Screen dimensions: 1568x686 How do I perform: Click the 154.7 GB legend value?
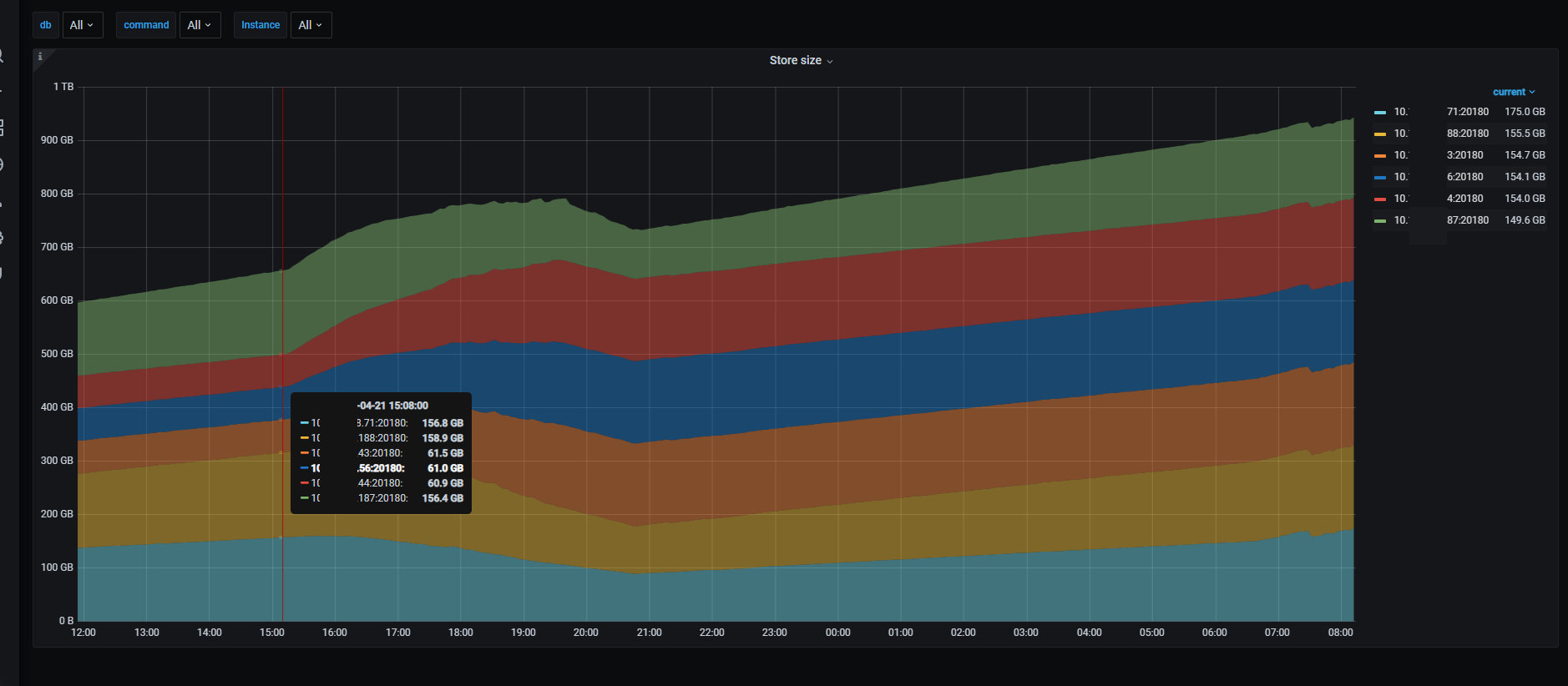tap(1525, 155)
